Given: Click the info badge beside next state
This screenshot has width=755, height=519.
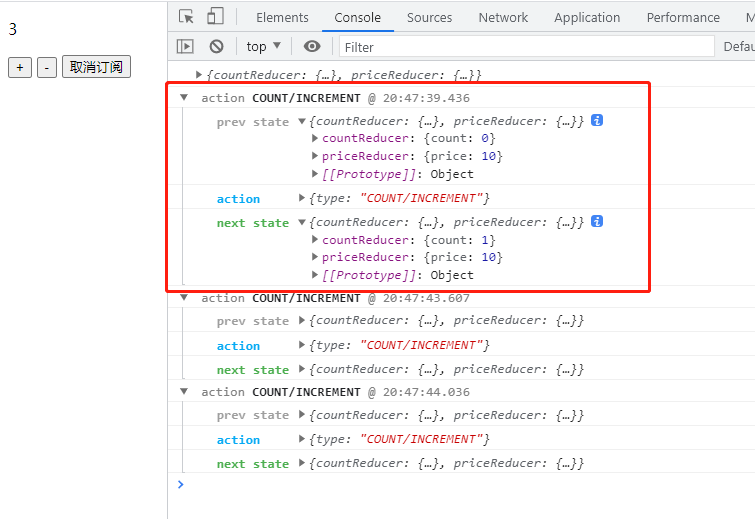Looking at the screenshot, I should coord(597,221).
